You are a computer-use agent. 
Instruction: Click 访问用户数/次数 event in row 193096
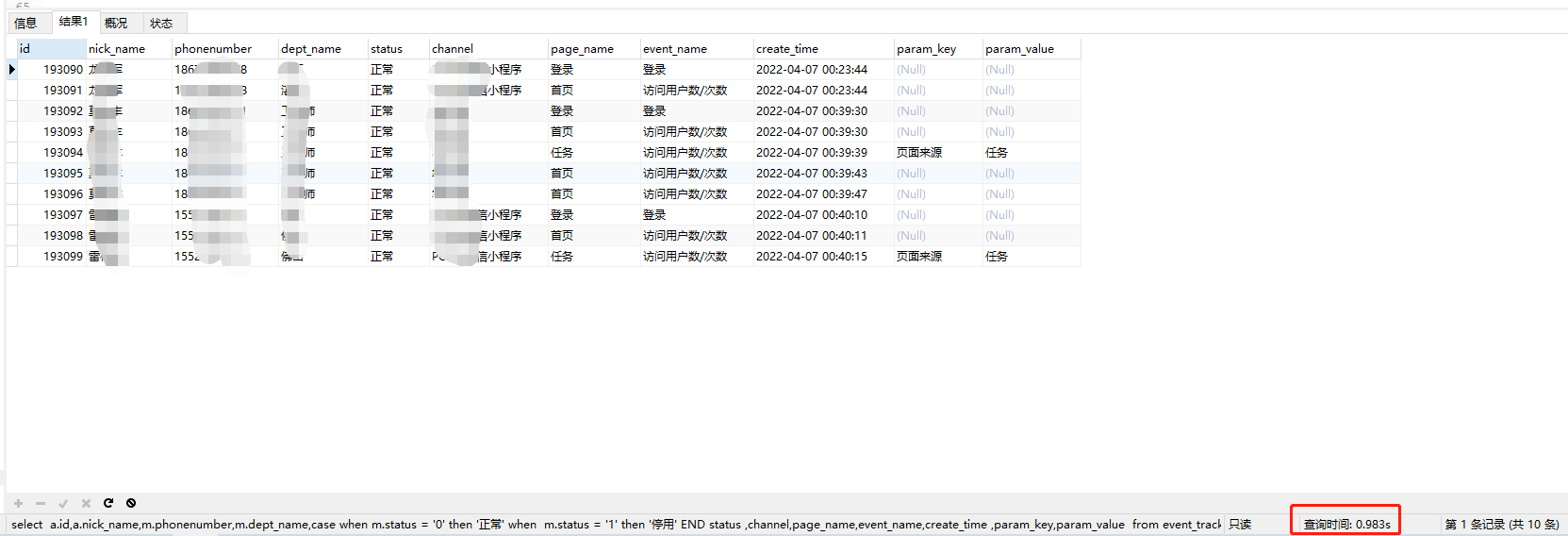pyautogui.click(x=697, y=193)
